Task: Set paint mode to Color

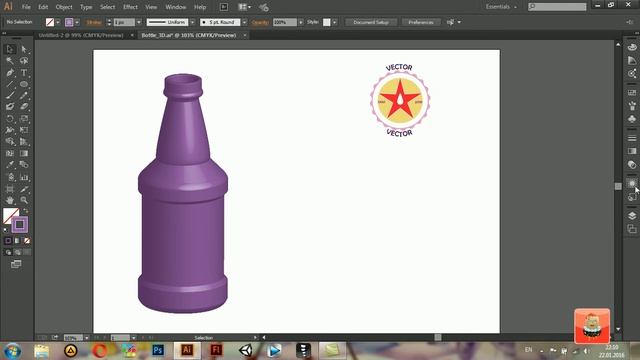Action: pos(8,241)
